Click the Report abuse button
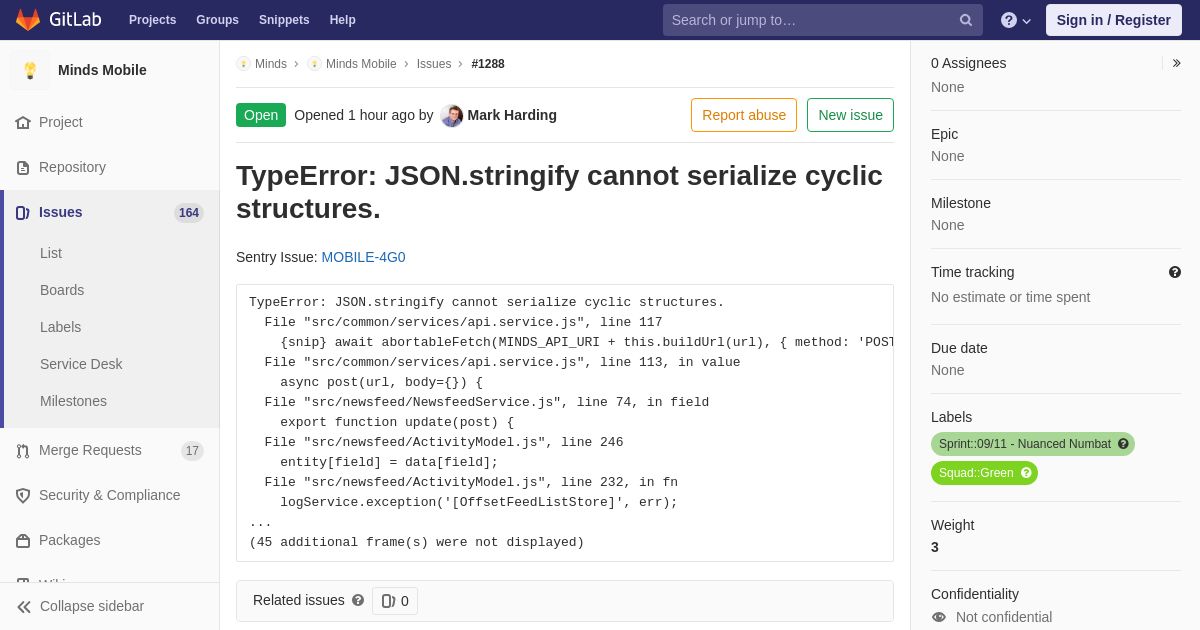Screen dimensions: 1200x630 (744, 115)
